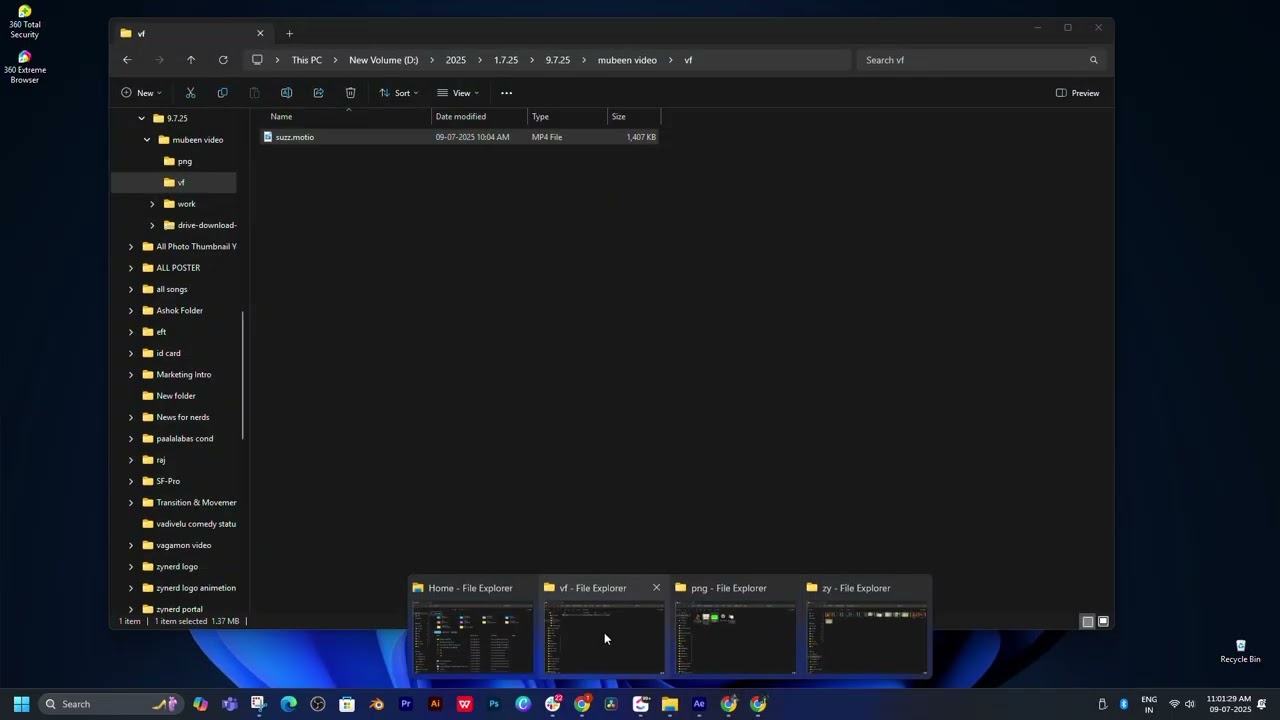Navigate to New Volume (D:) breadcrumb
The width and height of the screenshot is (1280, 720).
tap(383, 60)
